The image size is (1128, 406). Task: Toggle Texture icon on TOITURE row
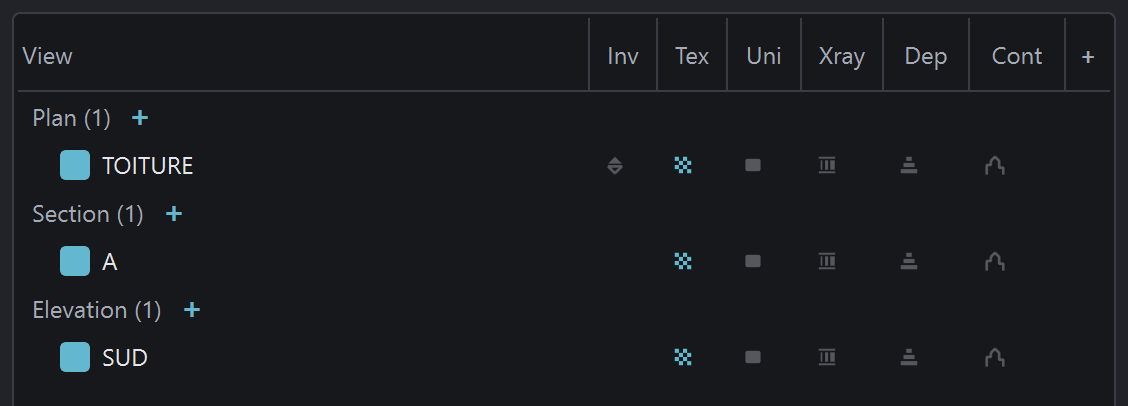(683, 166)
